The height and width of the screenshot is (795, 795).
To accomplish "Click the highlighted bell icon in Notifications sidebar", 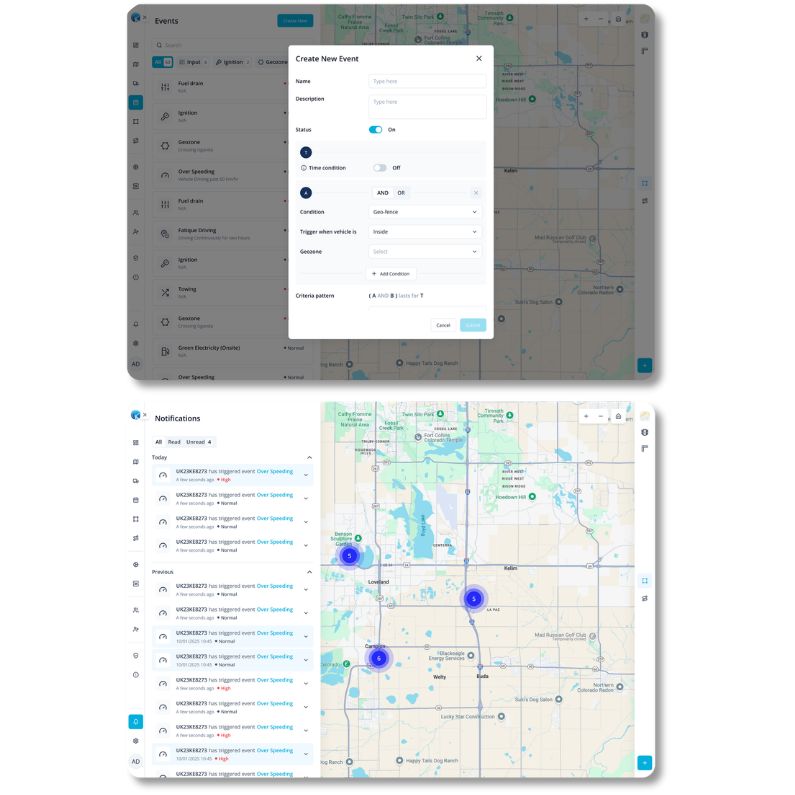I will [x=136, y=721].
